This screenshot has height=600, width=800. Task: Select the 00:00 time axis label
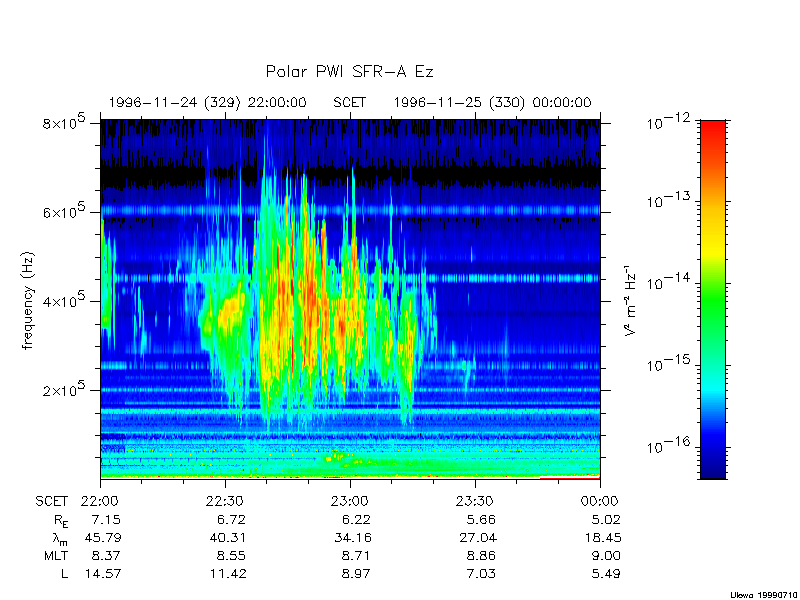(x=599, y=501)
